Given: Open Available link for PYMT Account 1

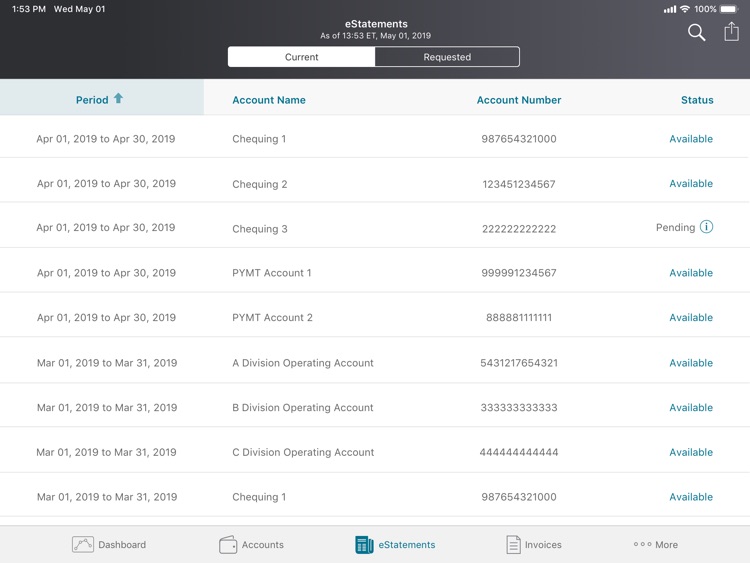Looking at the screenshot, I should point(691,273).
